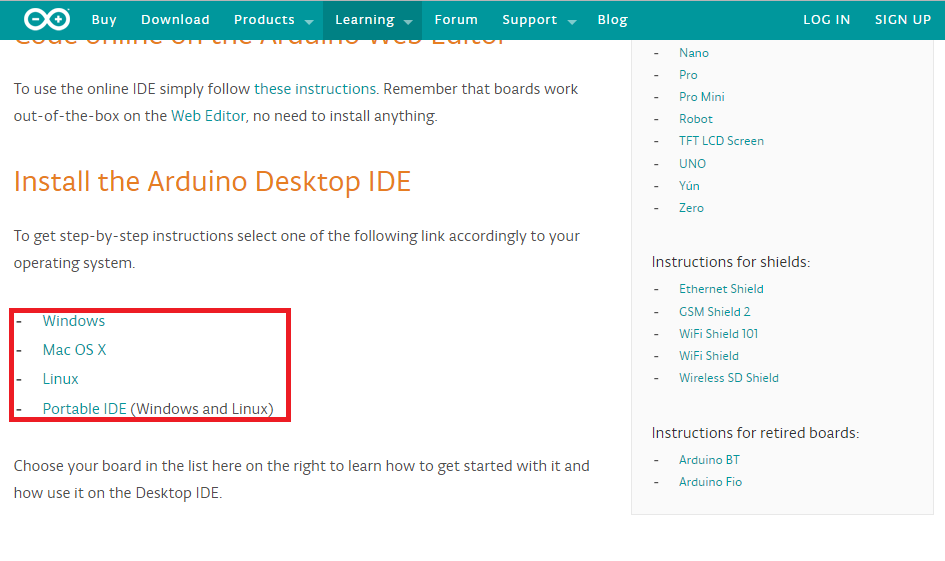Open the Download menu item
This screenshot has height=561, width=945.
click(x=175, y=19)
